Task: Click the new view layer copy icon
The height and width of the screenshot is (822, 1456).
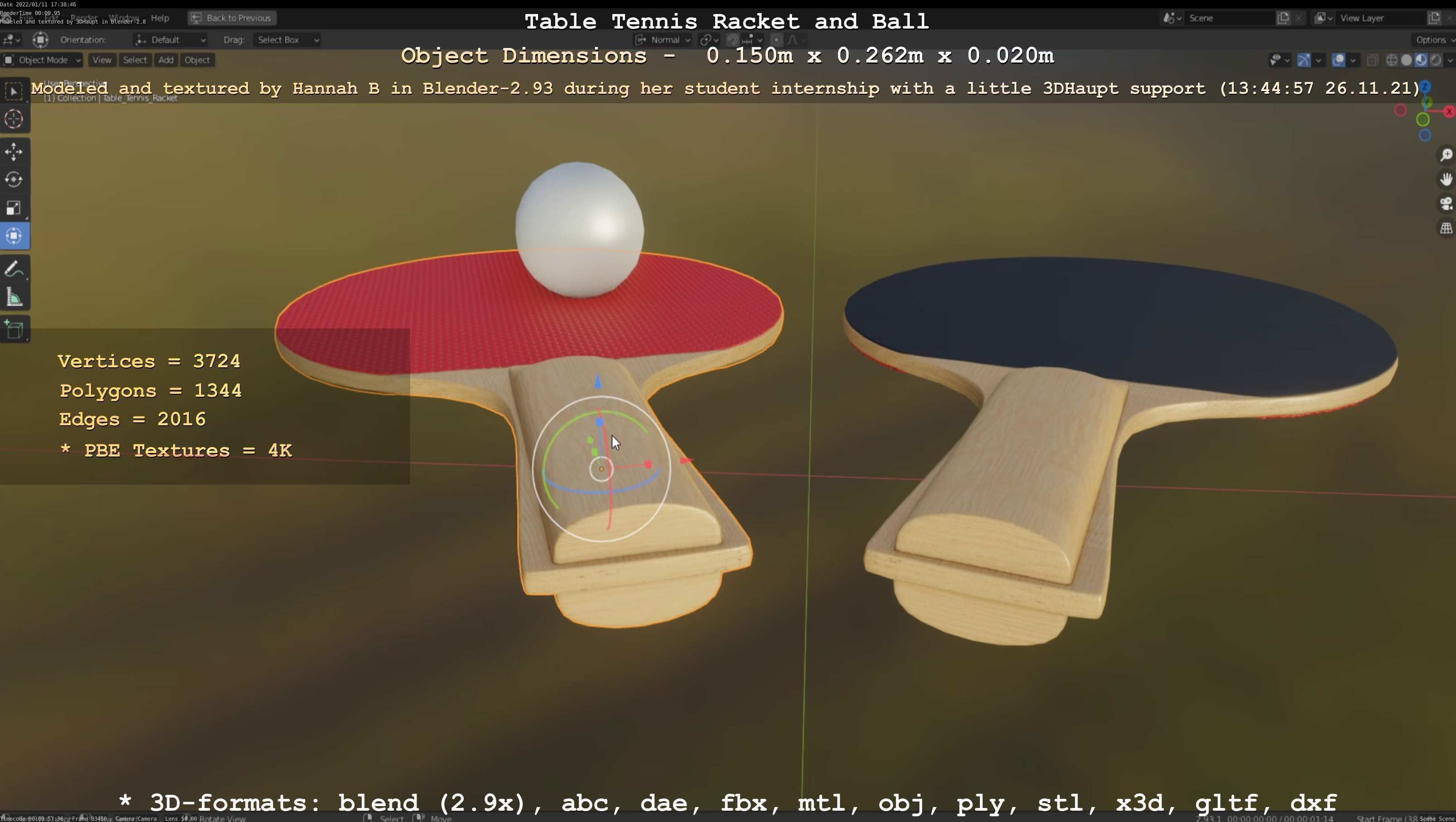Action: click(1435, 18)
